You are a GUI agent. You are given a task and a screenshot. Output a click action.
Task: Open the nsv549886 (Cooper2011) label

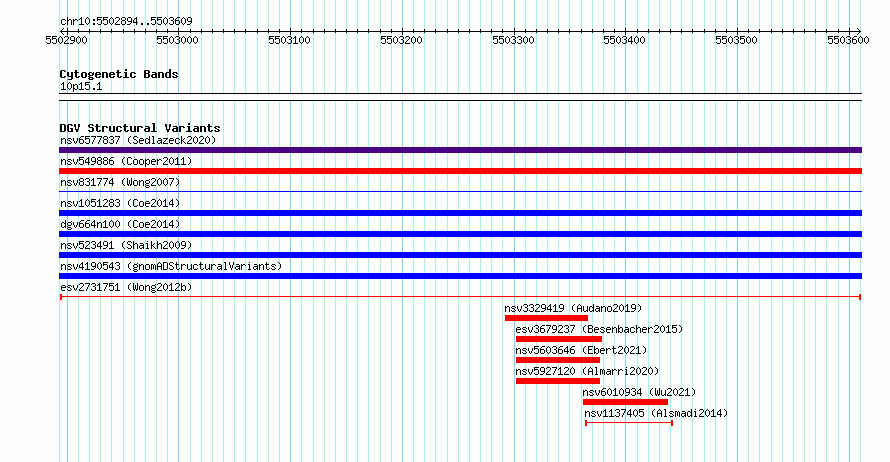(x=126, y=161)
